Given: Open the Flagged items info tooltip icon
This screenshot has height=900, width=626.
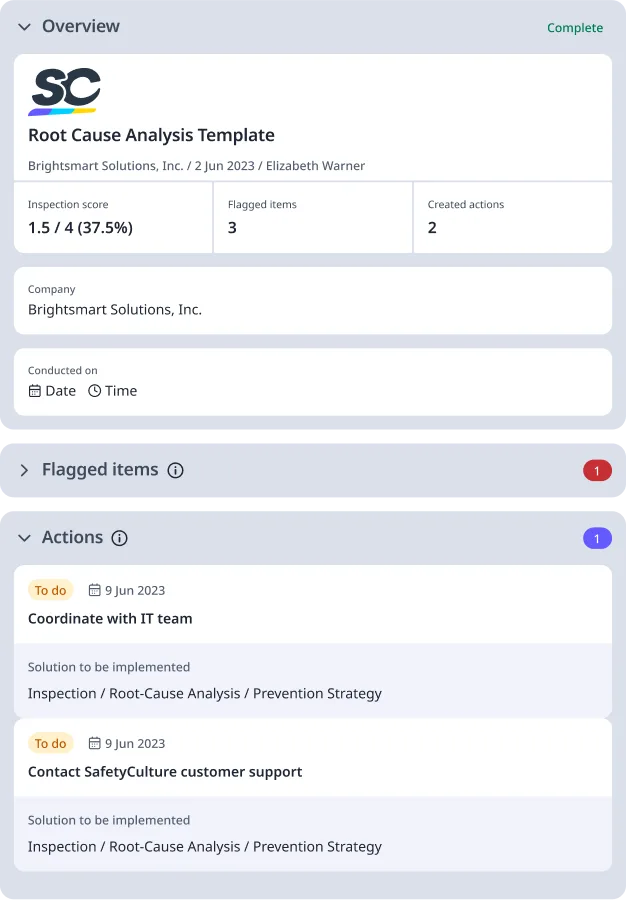Looking at the screenshot, I should (x=177, y=470).
